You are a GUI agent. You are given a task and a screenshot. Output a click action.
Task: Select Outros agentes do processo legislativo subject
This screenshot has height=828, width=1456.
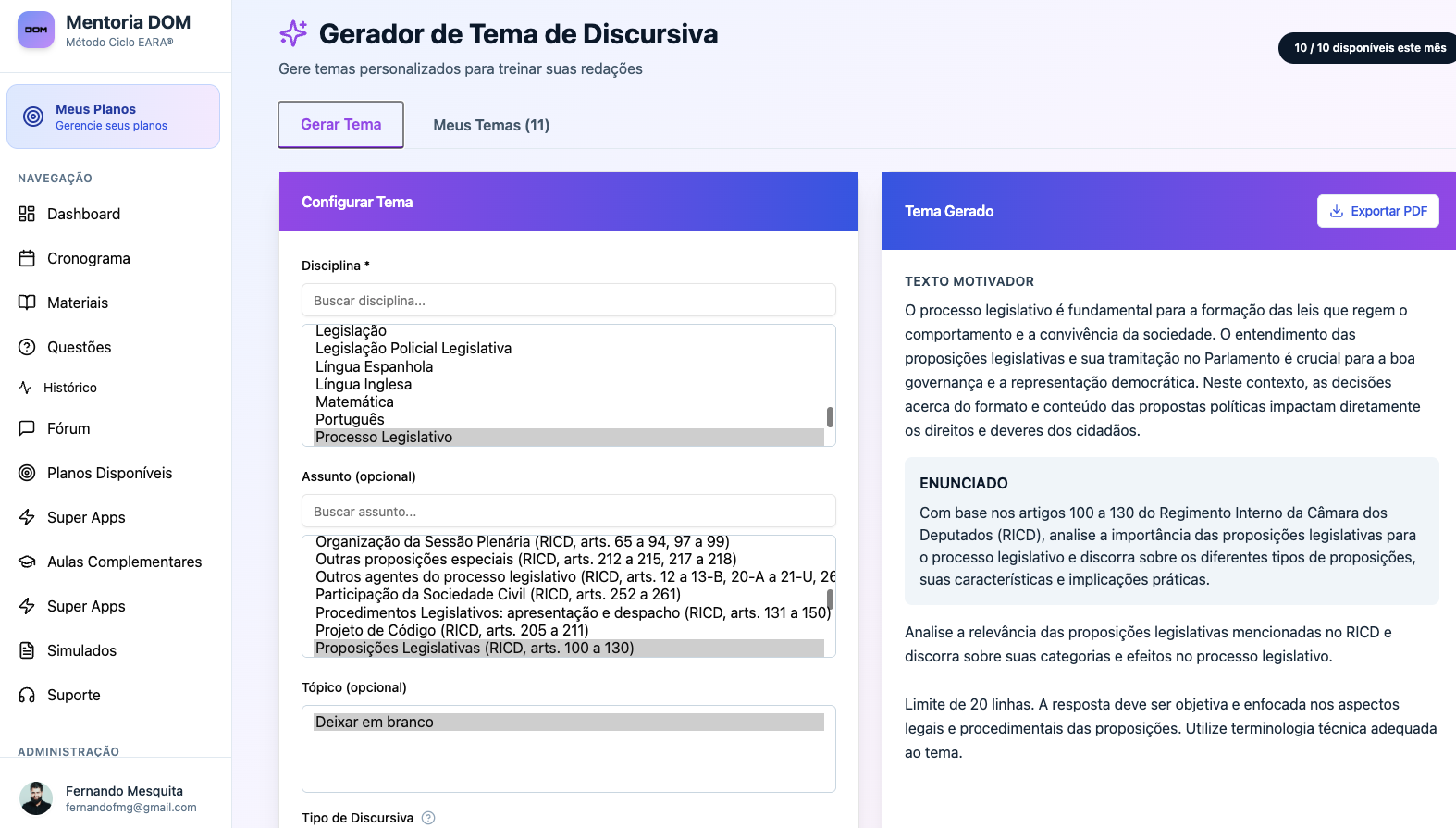coord(569,576)
